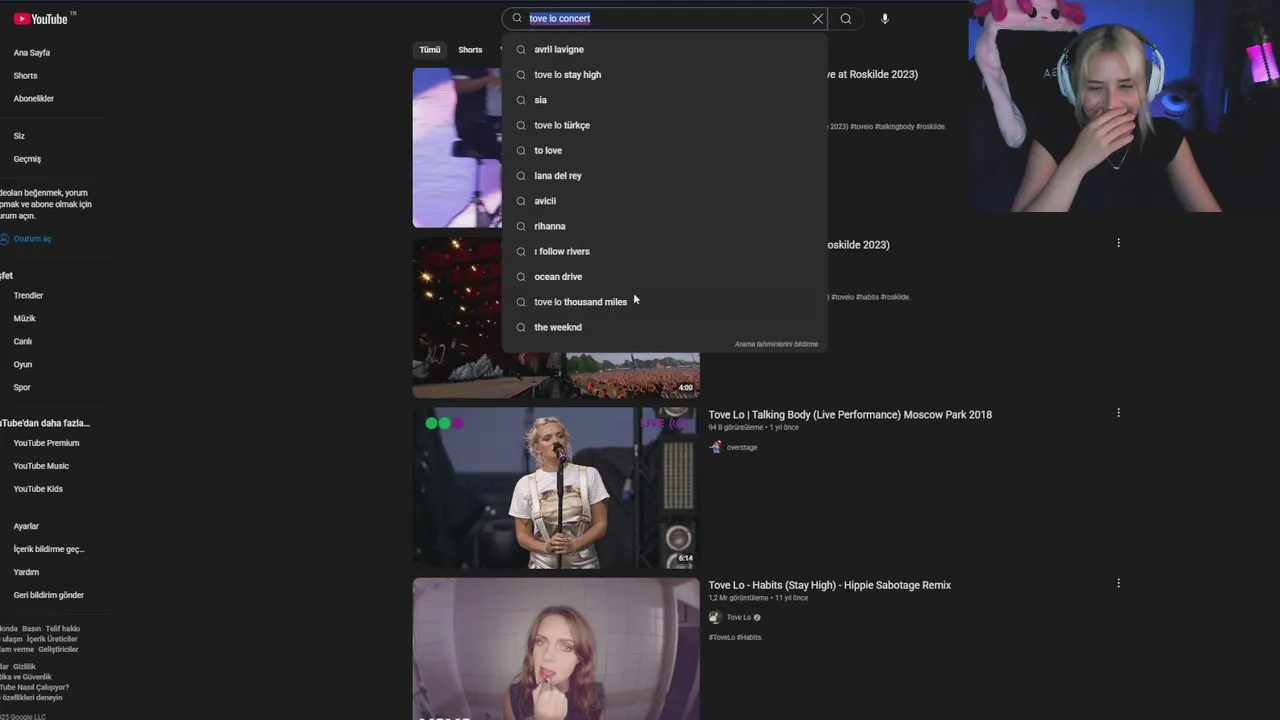The width and height of the screenshot is (1280, 720).
Task: Open Geçmiş in sidebar
Action: pos(27,159)
